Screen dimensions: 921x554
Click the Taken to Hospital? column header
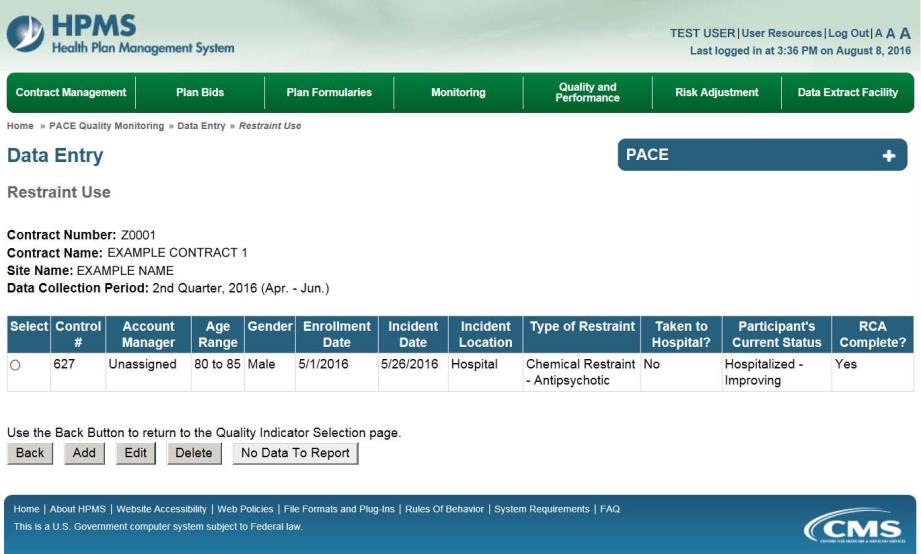[681, 334]
